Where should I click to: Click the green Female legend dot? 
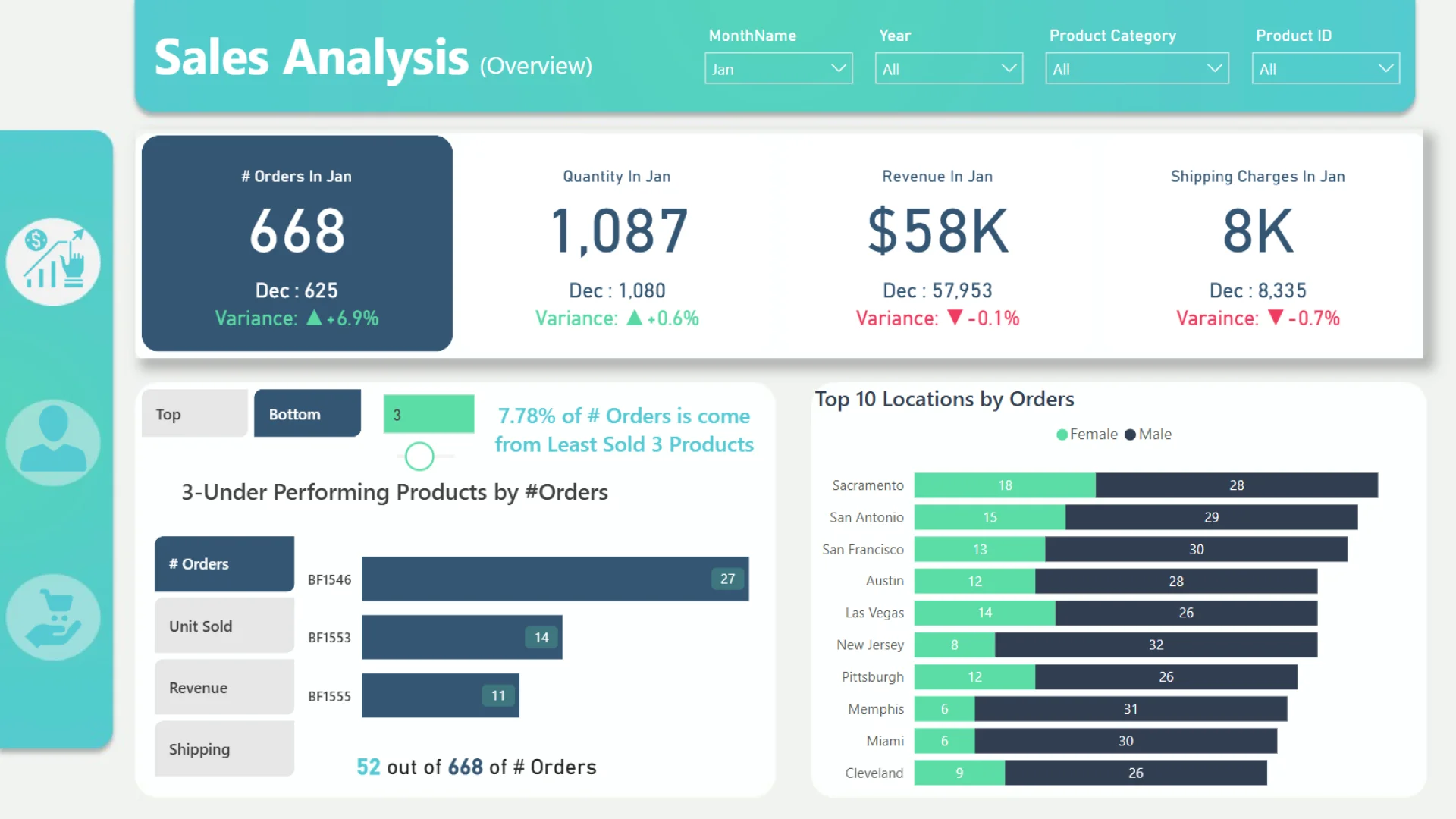pyautogui.click(x=1062, y=435)
